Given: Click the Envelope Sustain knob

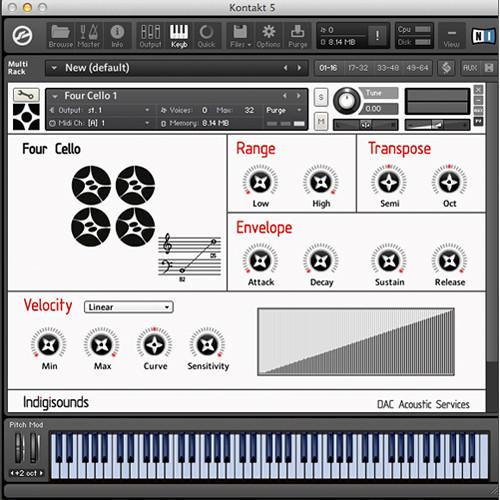Looking at the screenshot, I should (389, 261).
